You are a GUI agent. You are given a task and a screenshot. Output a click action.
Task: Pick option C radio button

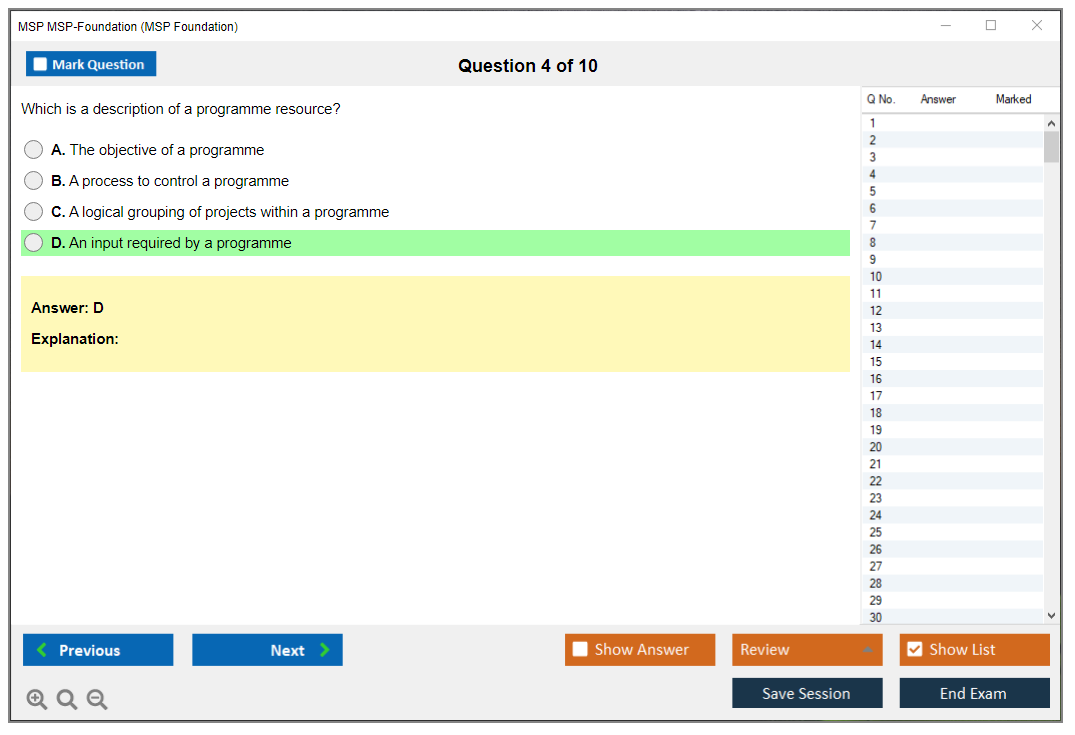click(34, 212)
